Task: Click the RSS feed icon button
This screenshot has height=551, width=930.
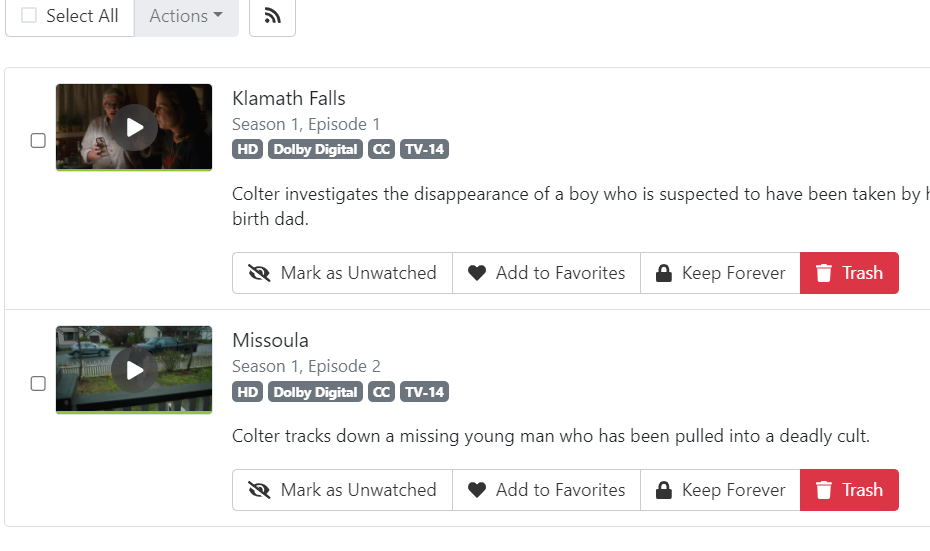Action: [x=272, y=16]
